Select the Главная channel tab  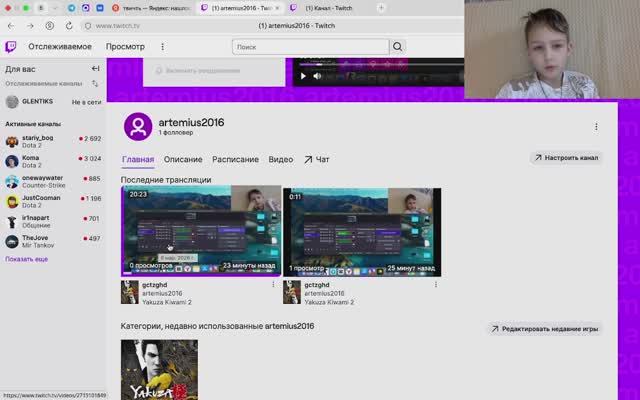point(138,160)
